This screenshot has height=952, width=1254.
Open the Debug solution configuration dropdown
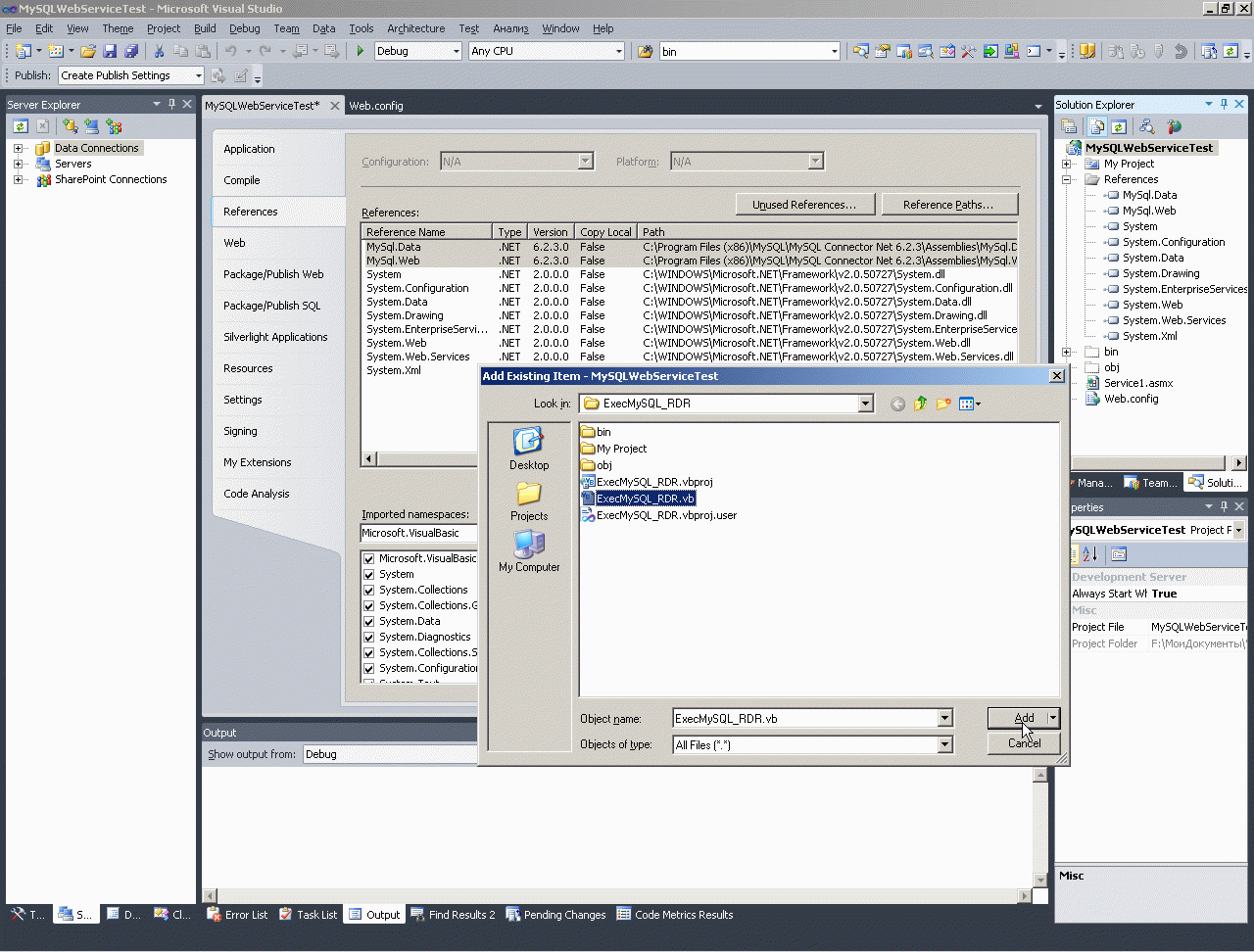[456, 51]
